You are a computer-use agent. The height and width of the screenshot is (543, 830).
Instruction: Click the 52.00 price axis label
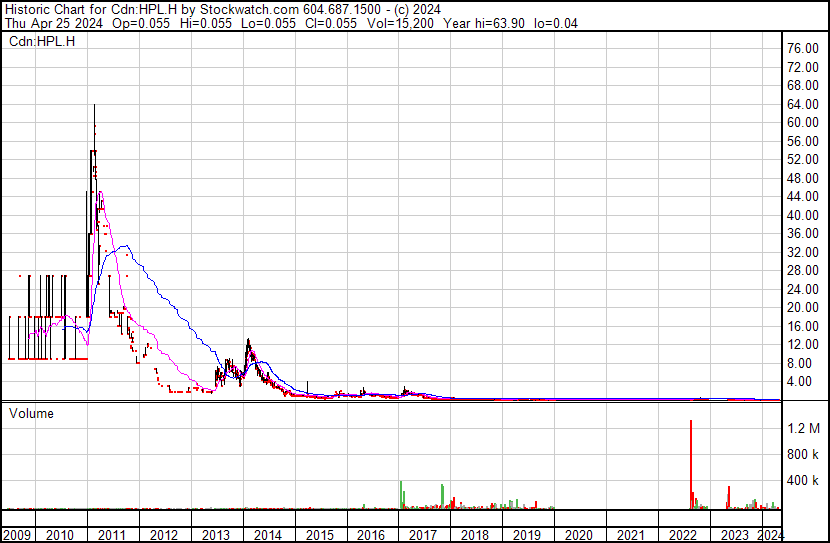803,159
